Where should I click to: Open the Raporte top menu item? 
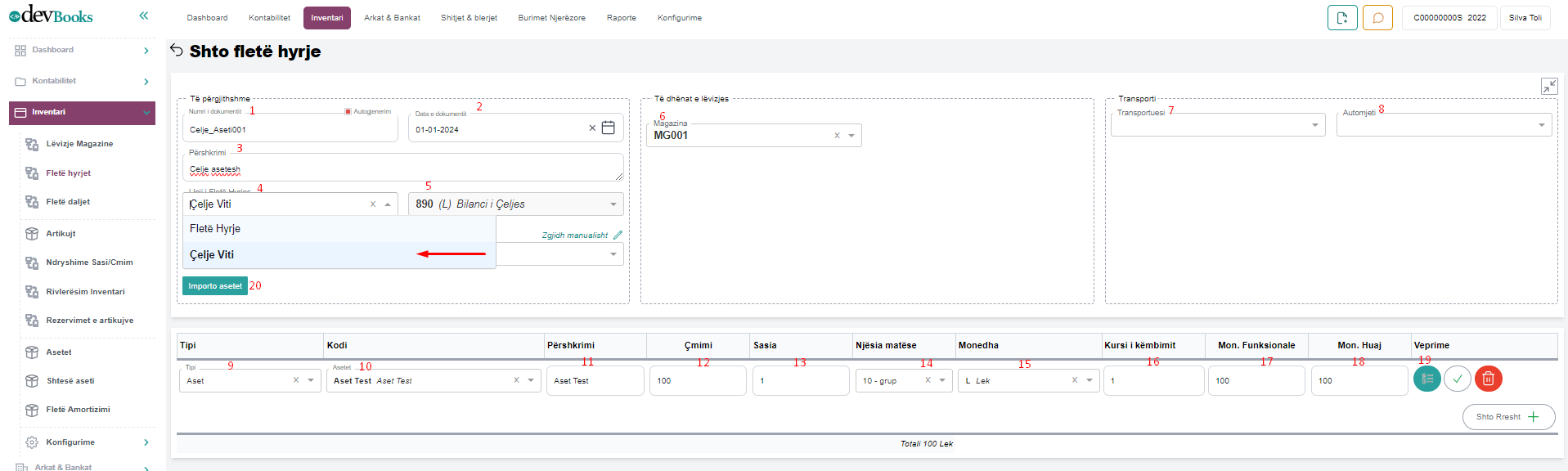click(621, 18)
